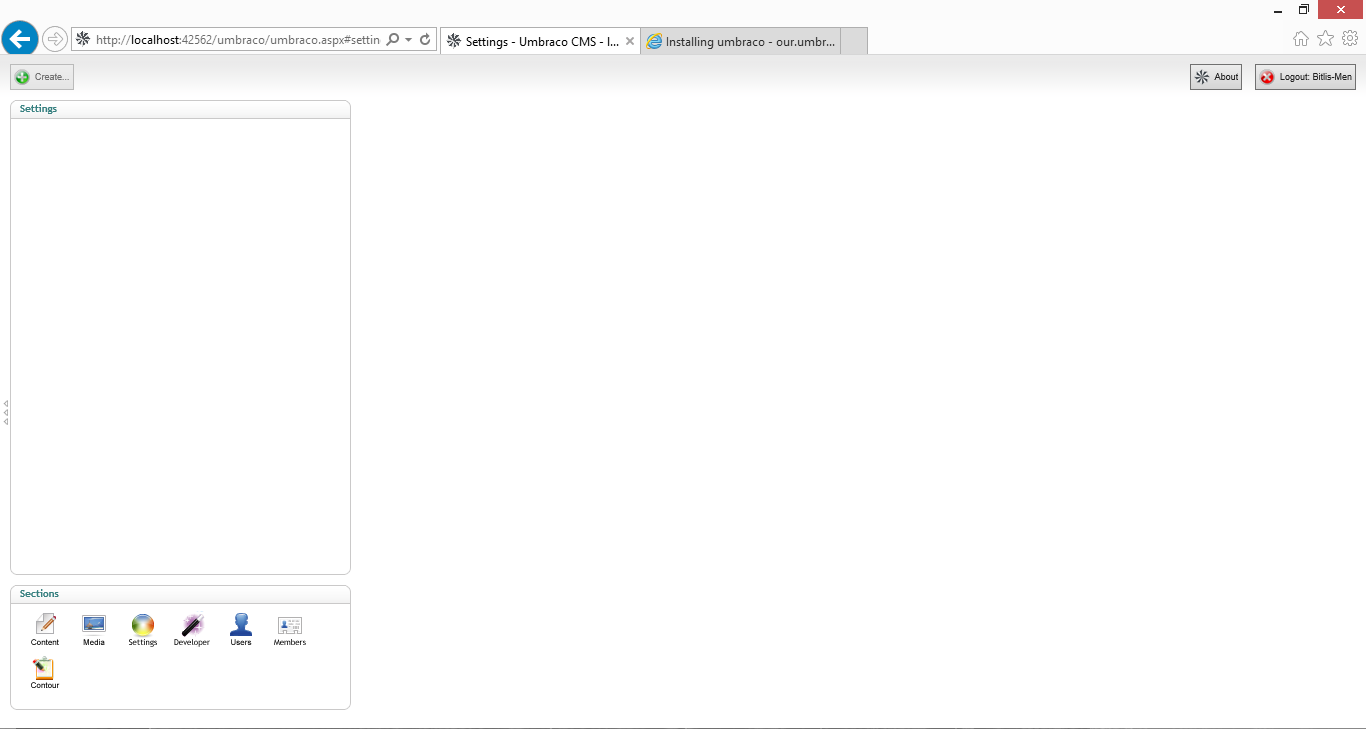The width and height of the screenshot is (1366, 729).
Task: Switch to the Installing umbraco tab
Action: (x=741, y=41)
